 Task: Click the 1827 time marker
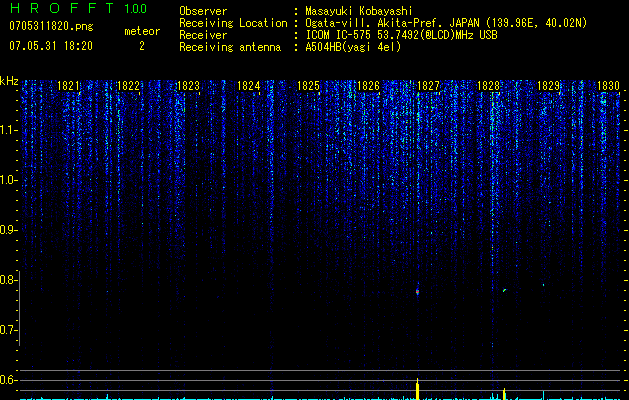[428, 86]
